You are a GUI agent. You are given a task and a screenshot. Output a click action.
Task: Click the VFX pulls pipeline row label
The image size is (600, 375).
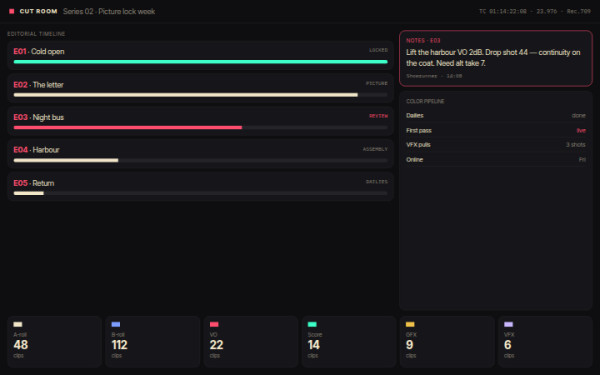pyautogui.click(x=418, y=145)
